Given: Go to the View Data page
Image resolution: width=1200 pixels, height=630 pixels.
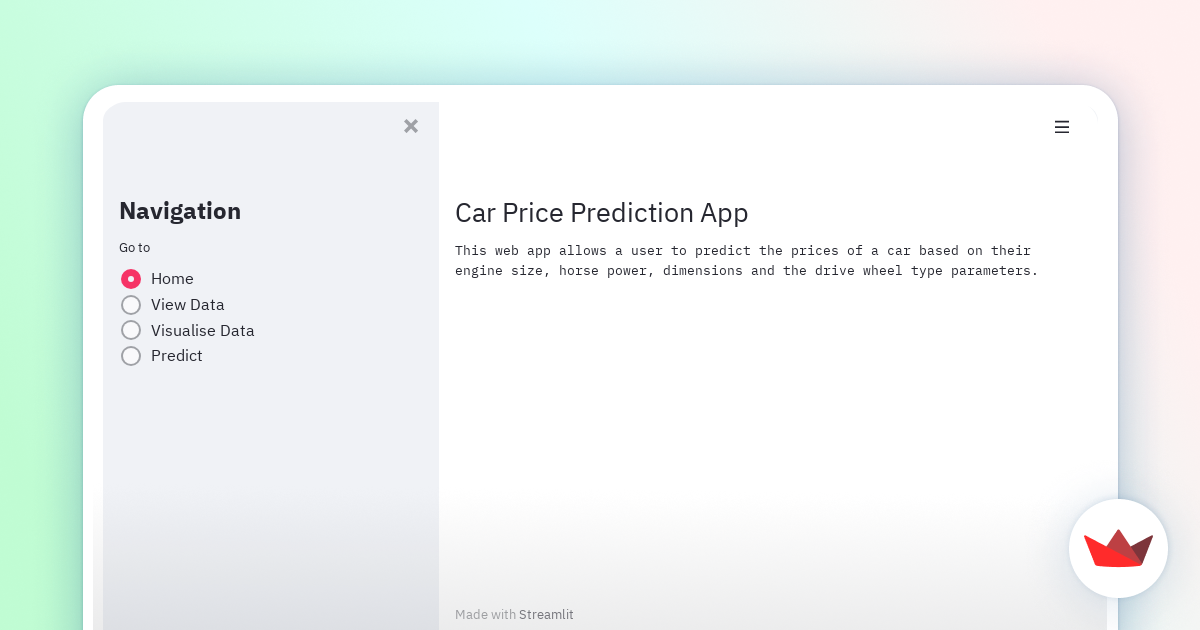Looking at the screenshot, I should click(187, 304).
